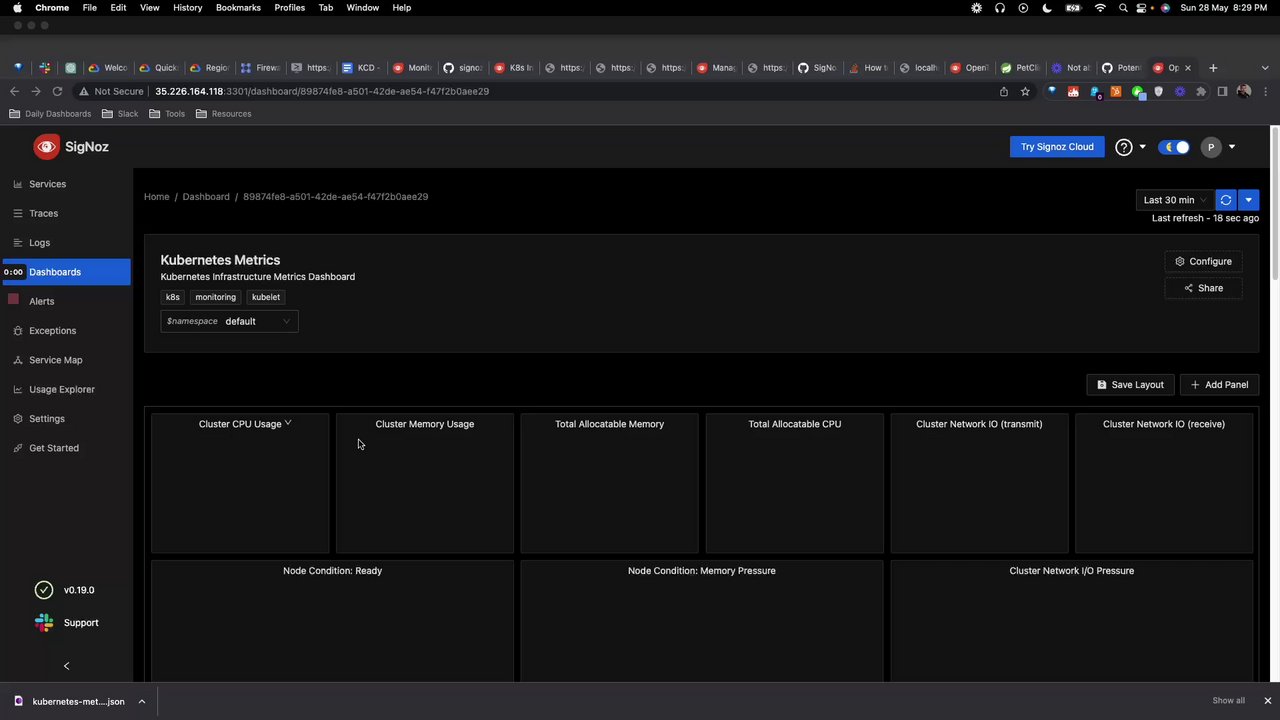Click the share page icon in address bar
This screenshot has width=1280, height=720.
pos(1004,91)
